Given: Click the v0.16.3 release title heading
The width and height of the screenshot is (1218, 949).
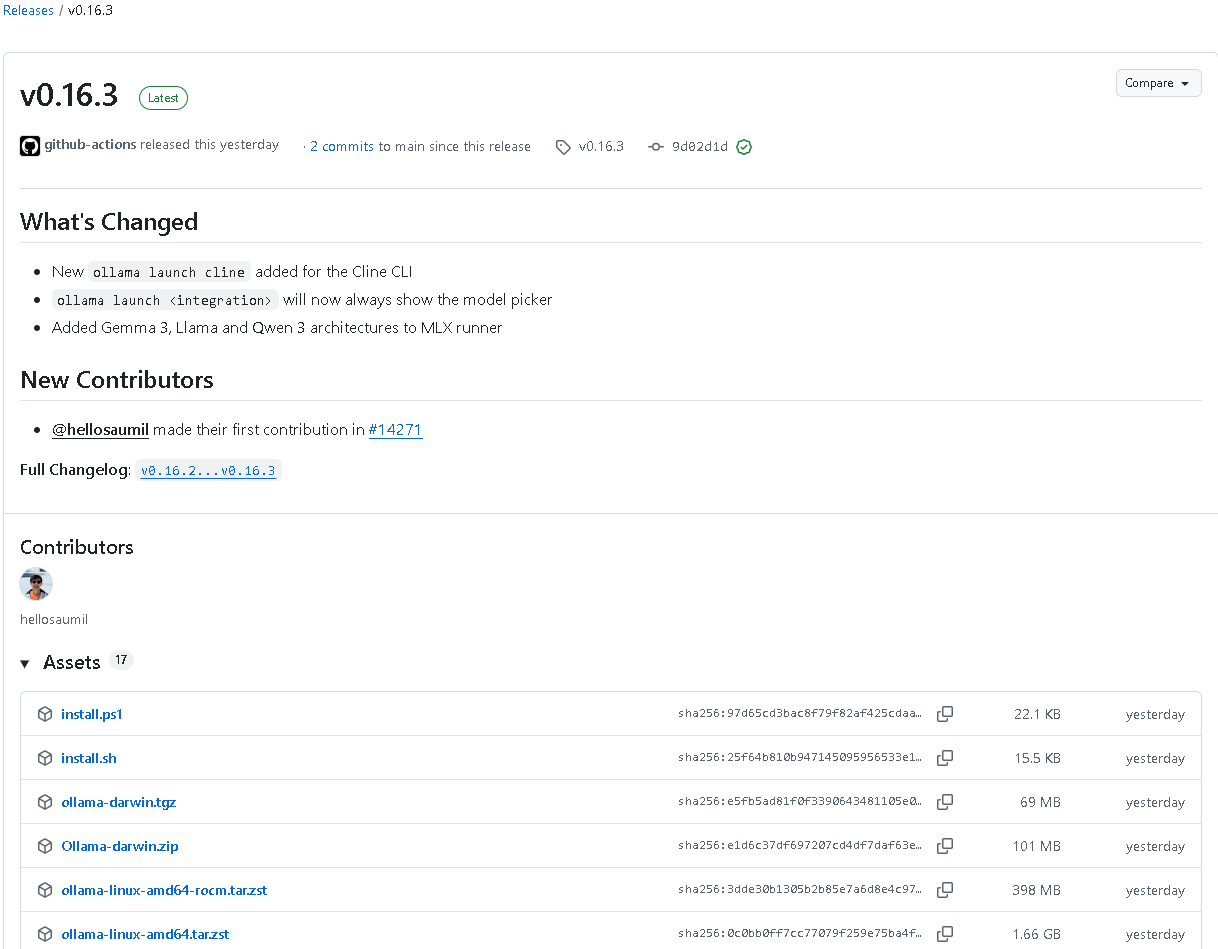Looking at the screenshot, I should pyautogui.click(x=69, y=96).
